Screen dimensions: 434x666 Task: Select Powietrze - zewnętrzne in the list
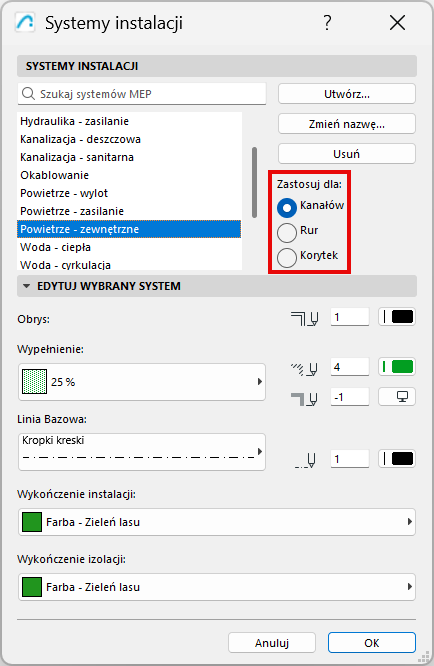pyautogui.click(x=129, y=229)
